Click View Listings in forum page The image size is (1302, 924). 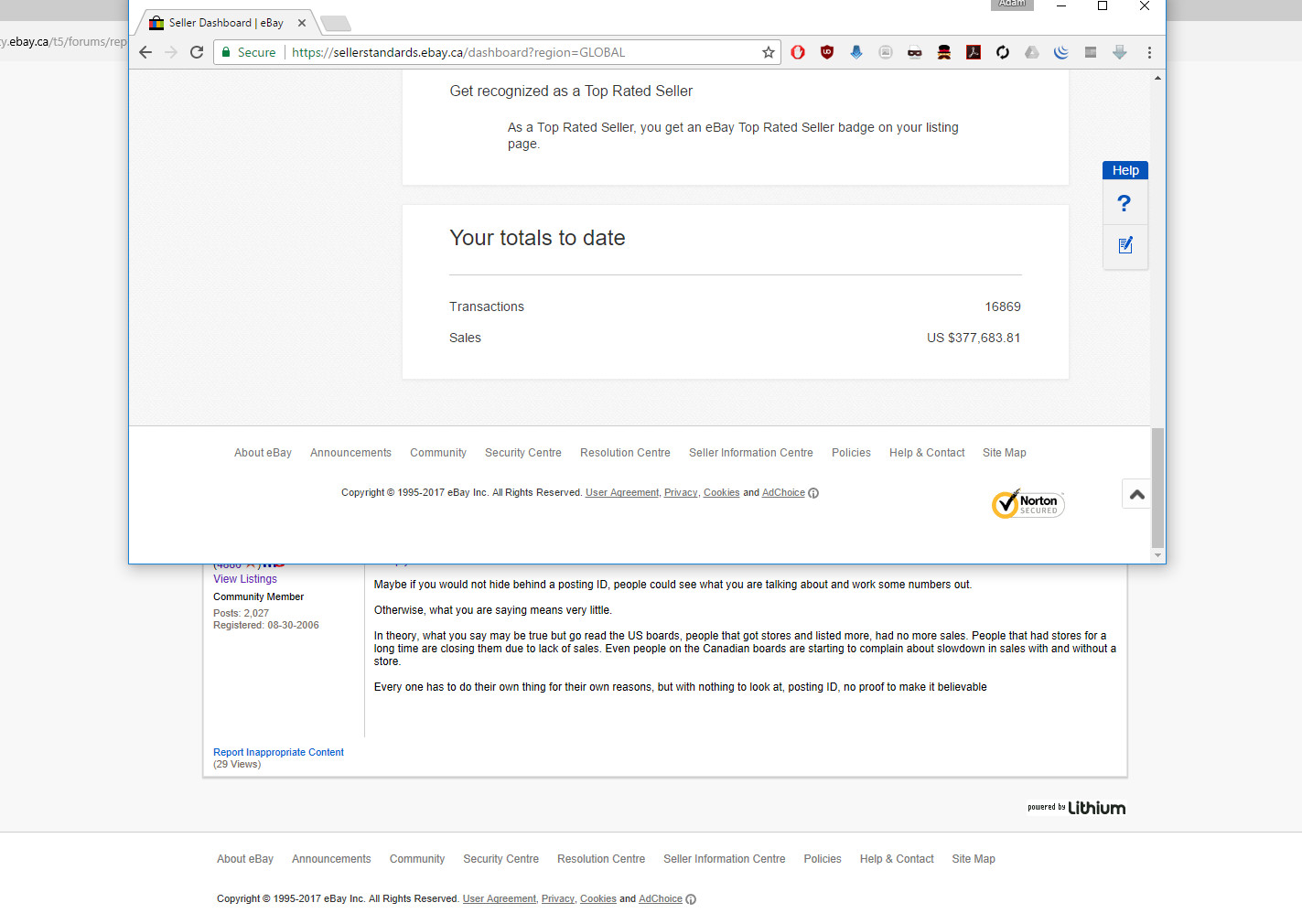tap(245, 579)
